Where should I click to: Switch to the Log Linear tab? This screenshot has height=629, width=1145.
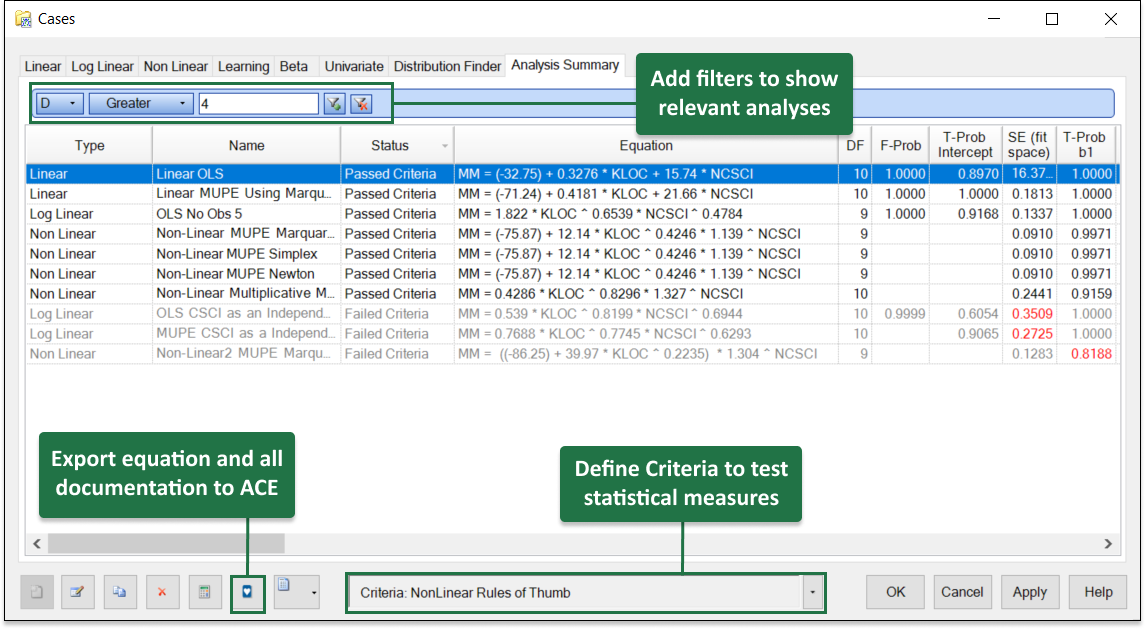pos(102,66)
